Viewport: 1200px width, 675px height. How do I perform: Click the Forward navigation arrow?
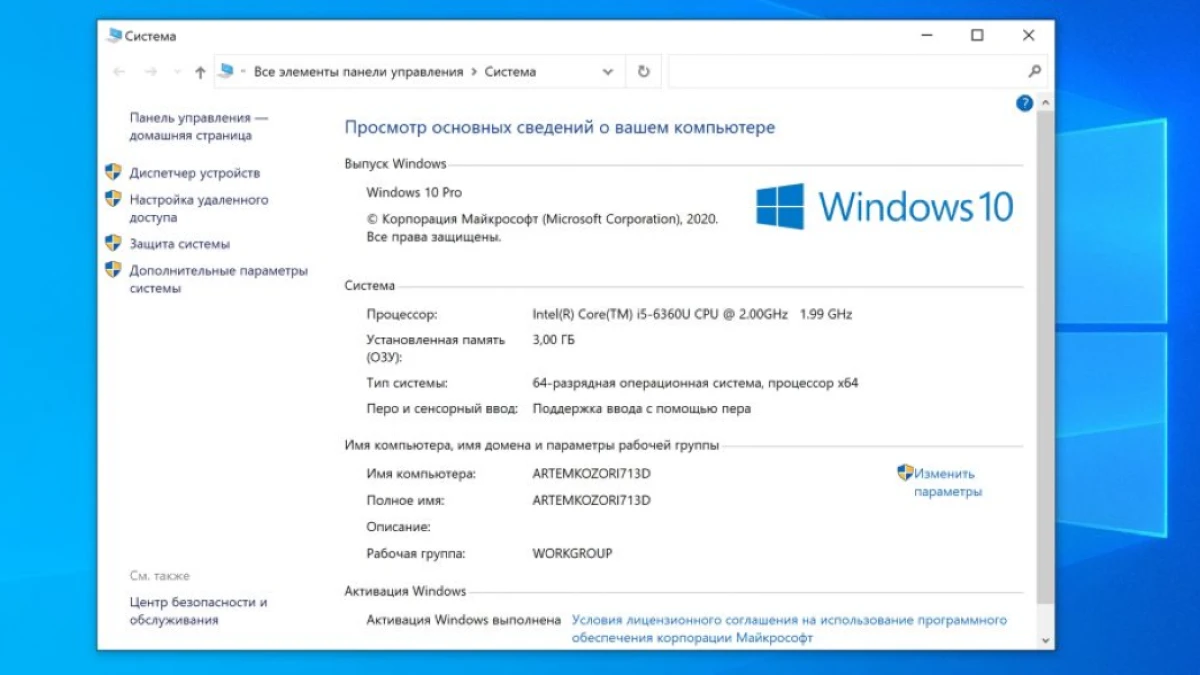(151, 72)
